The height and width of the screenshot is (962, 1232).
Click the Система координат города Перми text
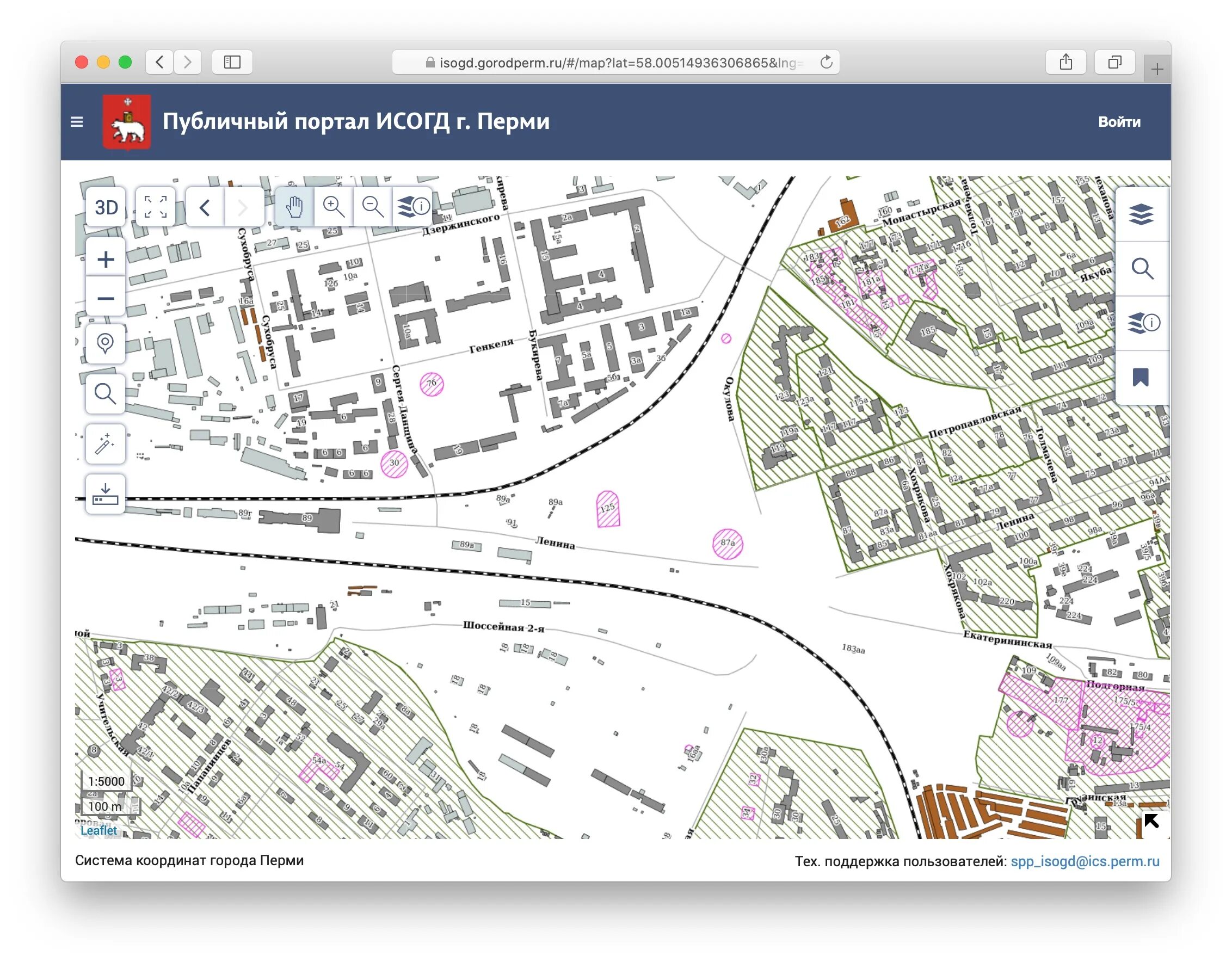point(189,860)
